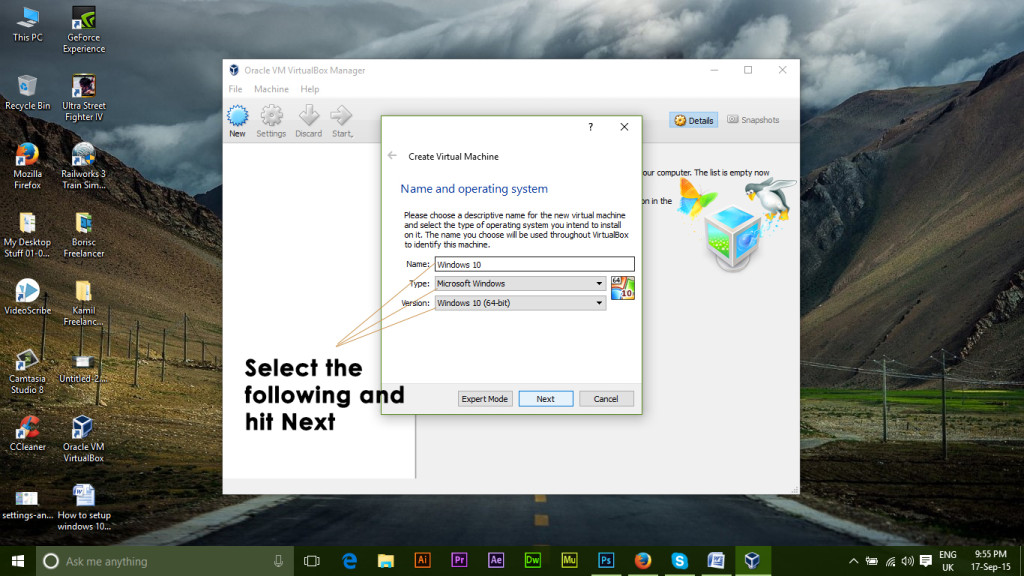
Task: Open Adobe Photoshop from the taskbar
Action: (x=606, y=560)
